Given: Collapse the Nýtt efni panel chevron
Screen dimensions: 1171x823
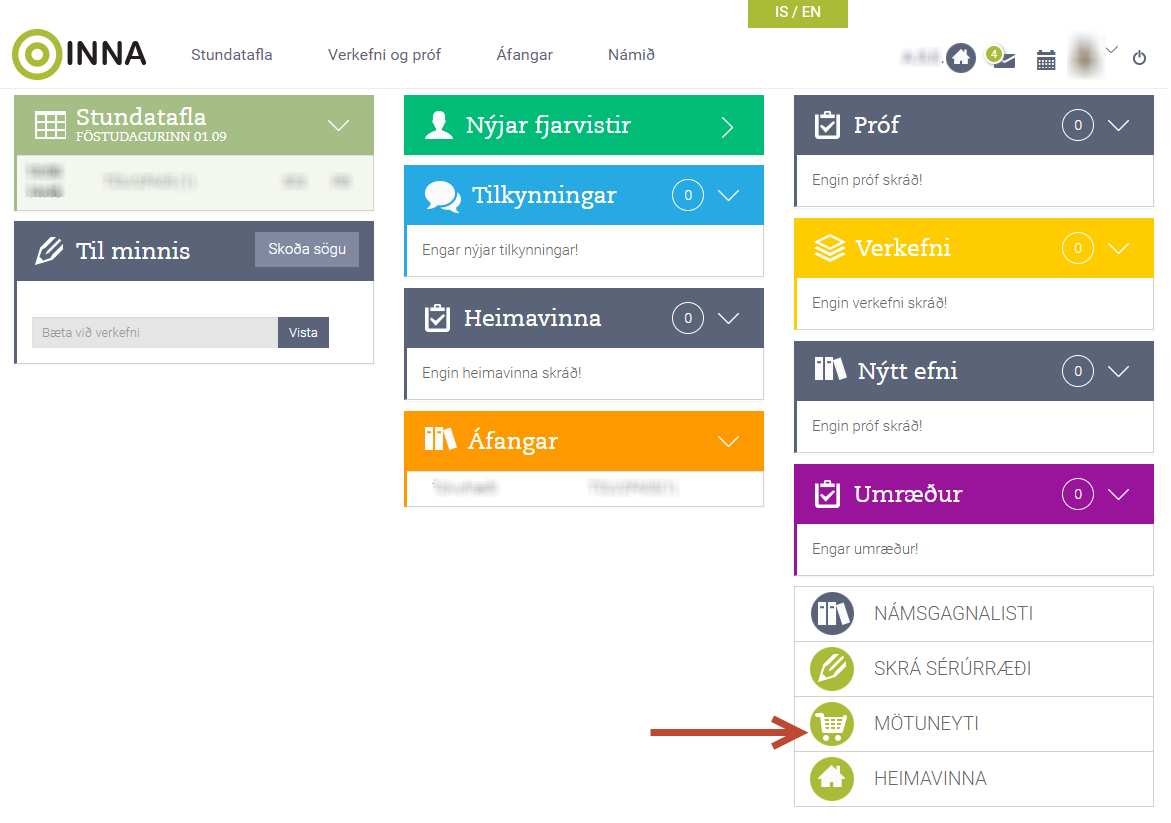Looking at the screenshot, I should [x=1118, y=371].
